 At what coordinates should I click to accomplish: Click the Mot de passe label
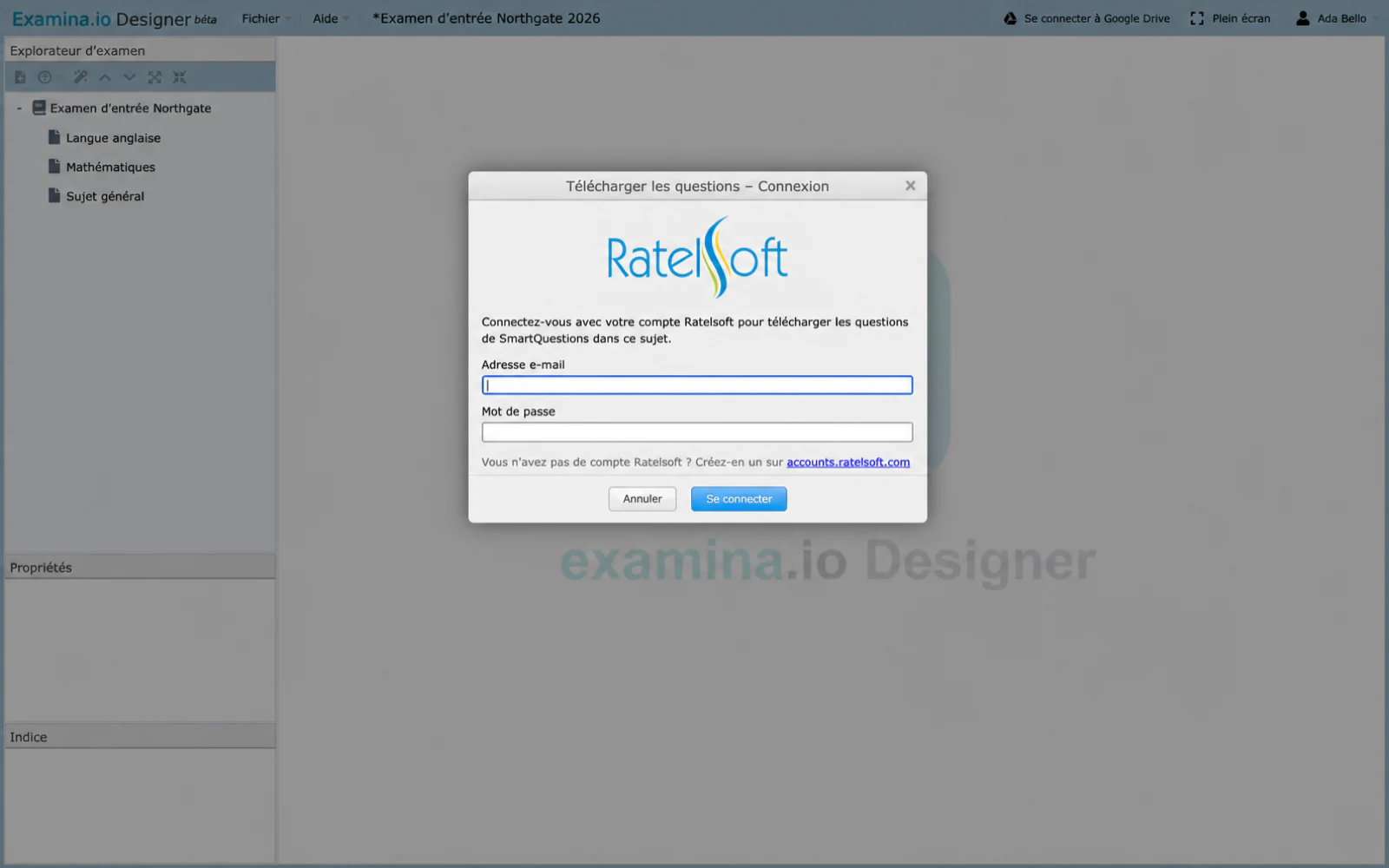pyautogui.click(x=518, y=411)
